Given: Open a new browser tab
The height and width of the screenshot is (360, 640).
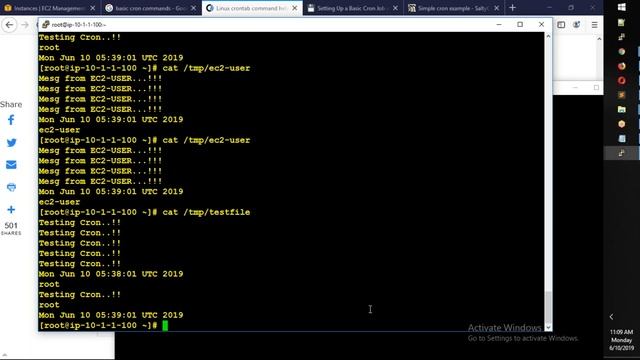Looking at the screenshot, I should [513, 8].
